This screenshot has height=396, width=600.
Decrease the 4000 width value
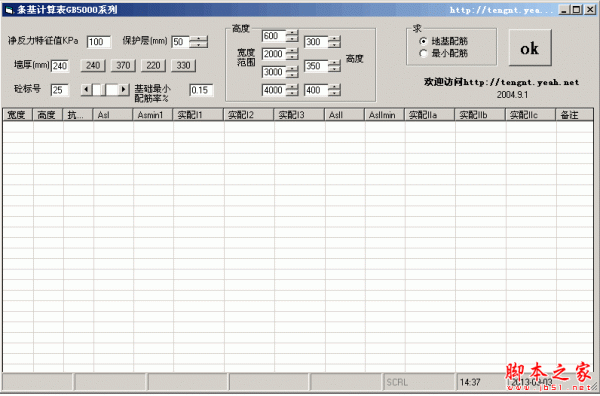pyautogui.click(x=292, y=93)
